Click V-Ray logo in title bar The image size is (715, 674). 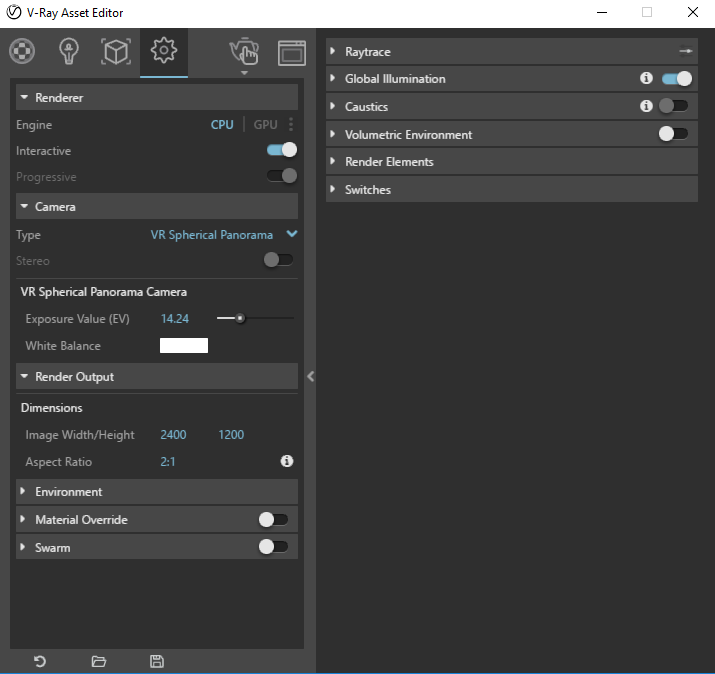pos(14,12)
